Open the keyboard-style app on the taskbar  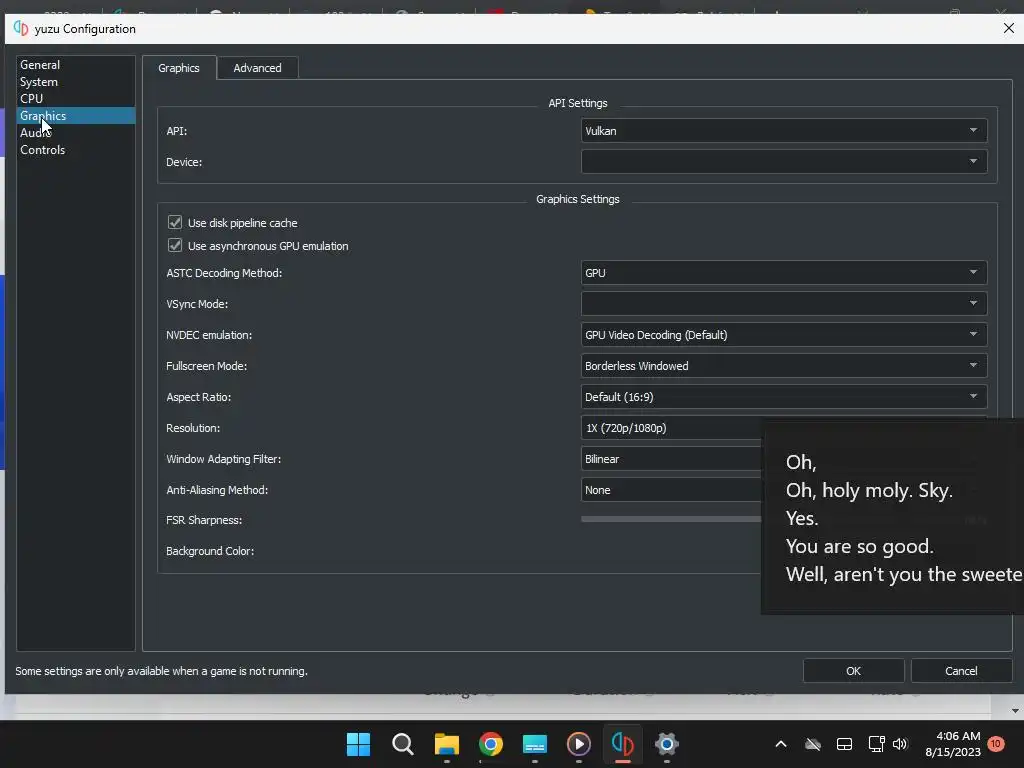(534, 744)
